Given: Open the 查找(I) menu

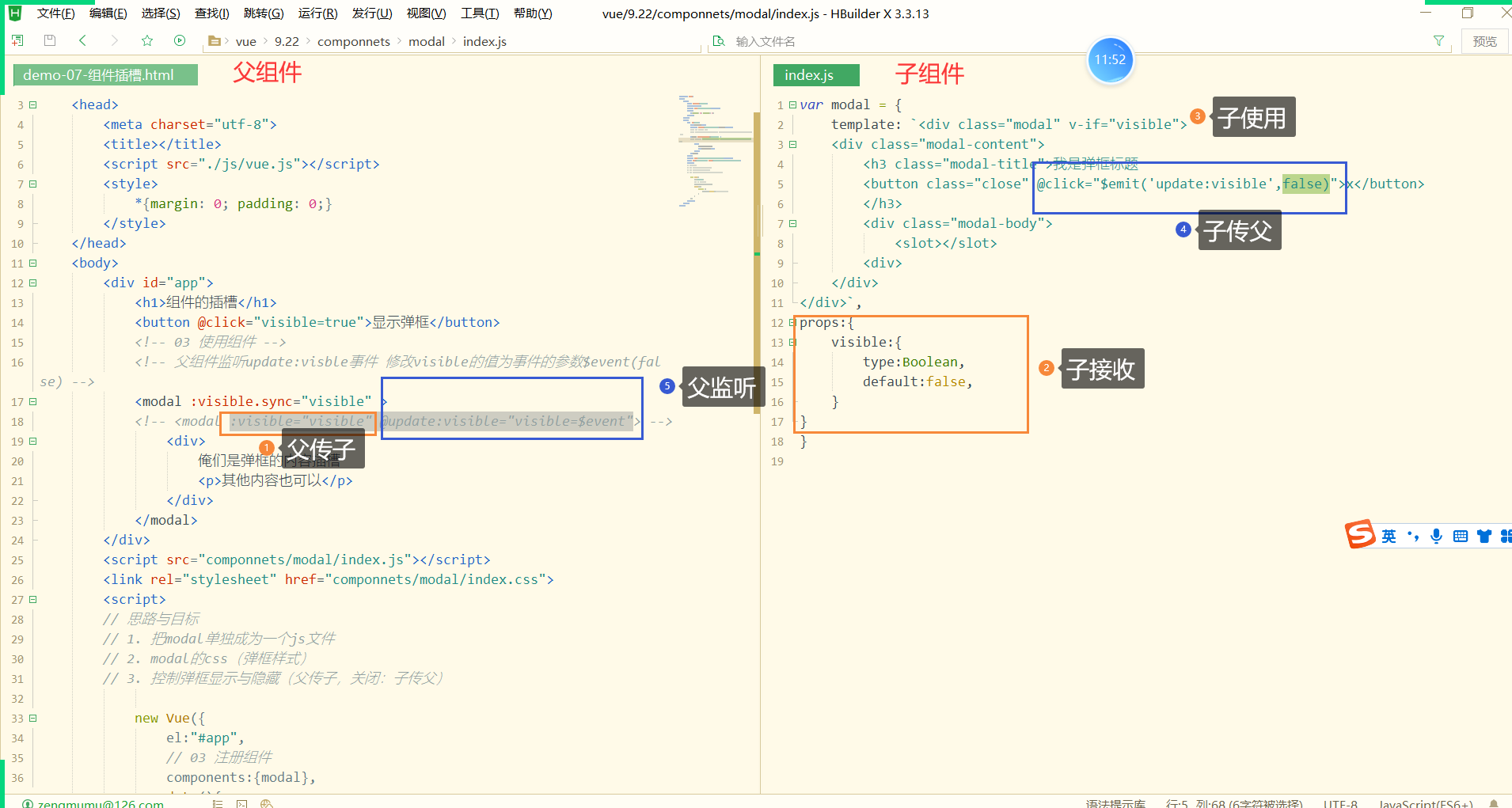Looking at the screenshot, I should 212,13.
